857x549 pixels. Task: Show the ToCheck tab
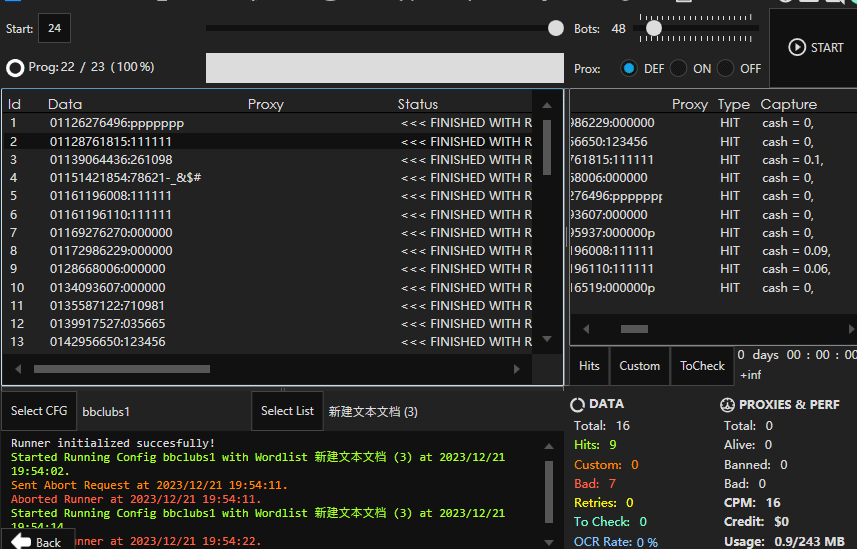702,366
